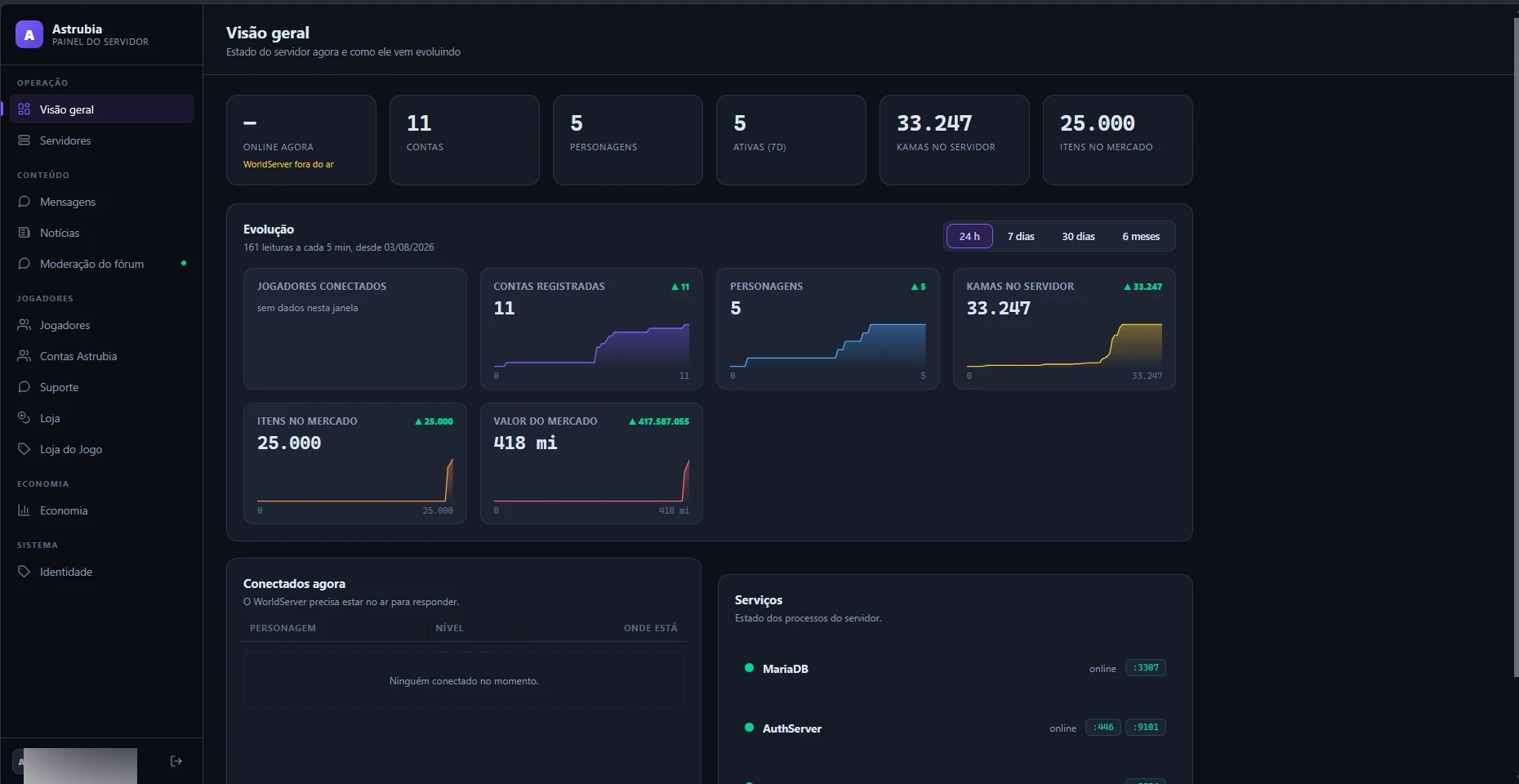
Task: Show the 6 meses range
Action: (1141, 236)
